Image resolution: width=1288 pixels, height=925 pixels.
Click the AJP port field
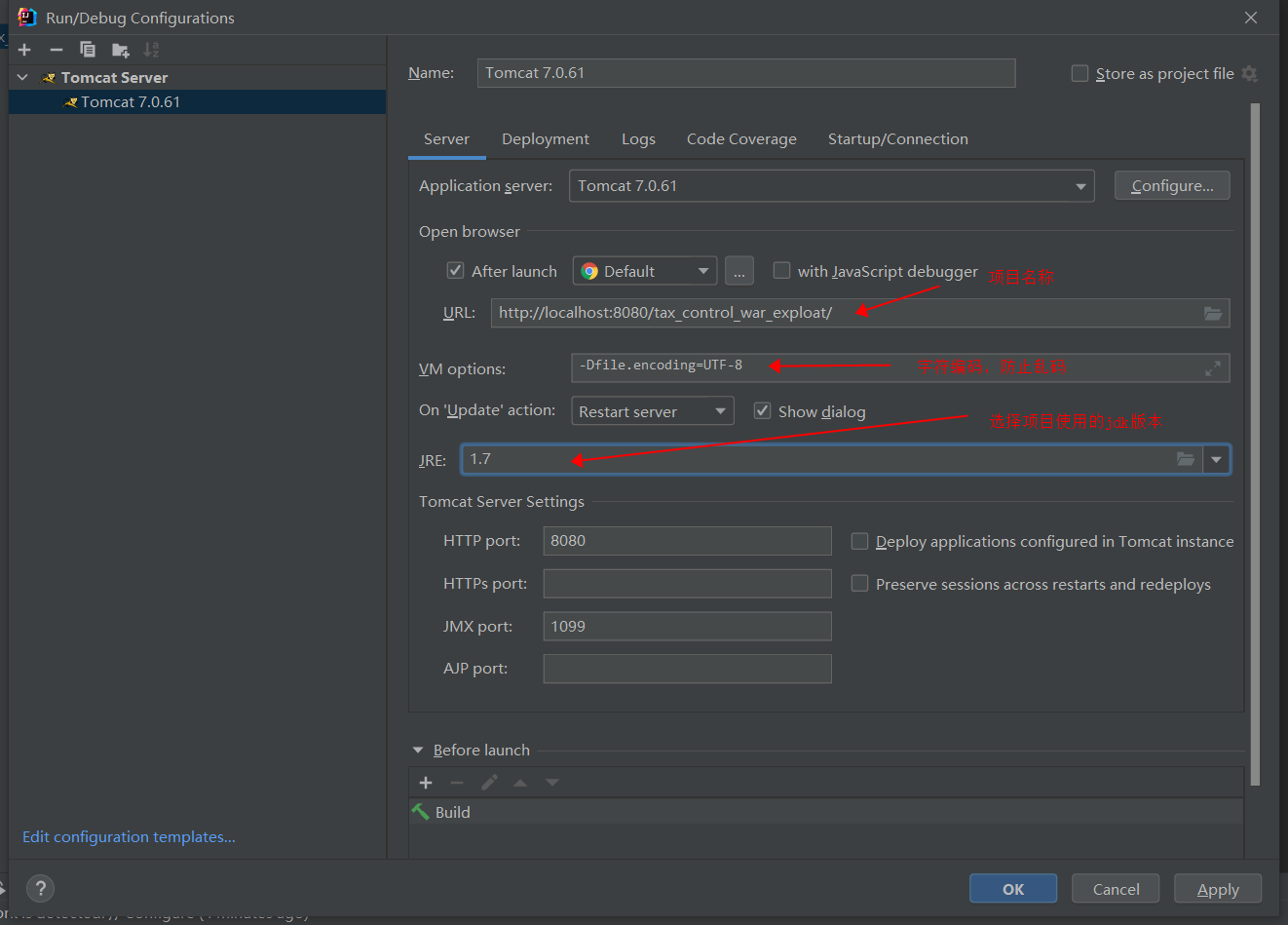point(687,669)
